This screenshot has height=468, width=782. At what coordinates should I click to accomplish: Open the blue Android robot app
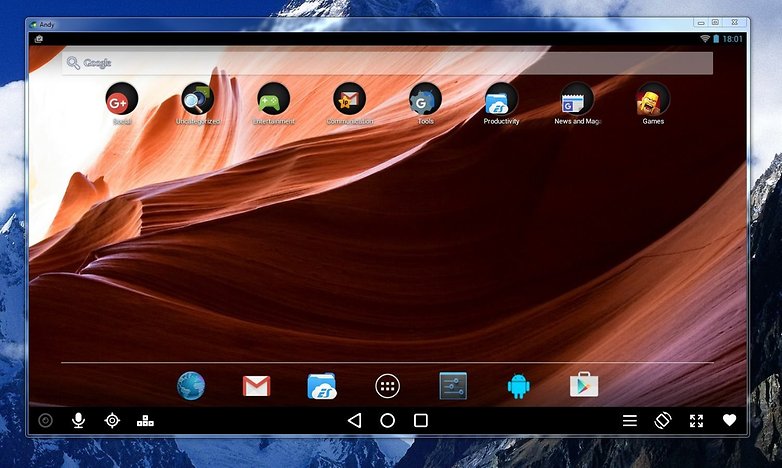click(x=518, y=386)
